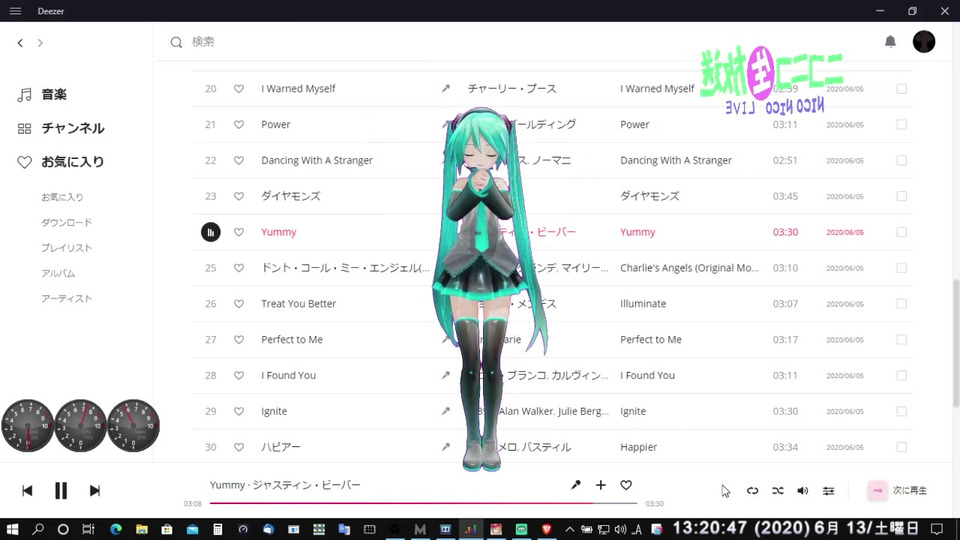Open audio settings equalizer icon
This screenshot has height=540, width=960.
tap(828, 490)
